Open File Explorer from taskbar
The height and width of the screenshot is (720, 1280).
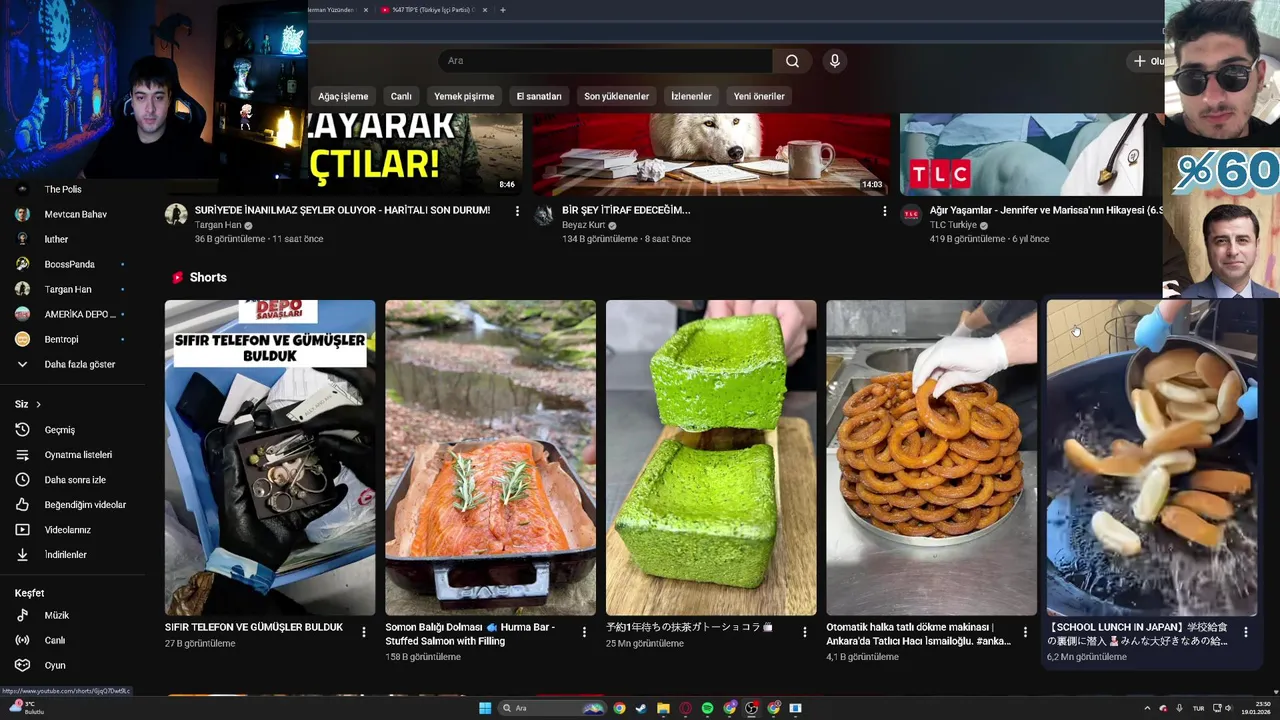tap(663, 708)
